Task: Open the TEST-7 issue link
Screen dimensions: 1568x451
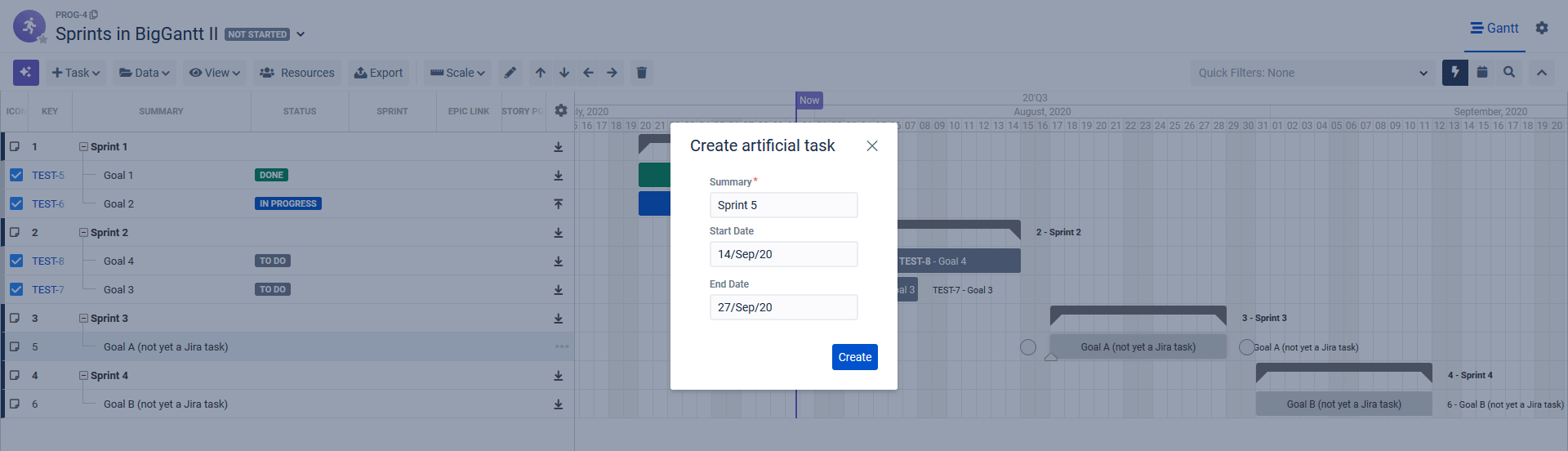Action: click(x=48, y=290)
